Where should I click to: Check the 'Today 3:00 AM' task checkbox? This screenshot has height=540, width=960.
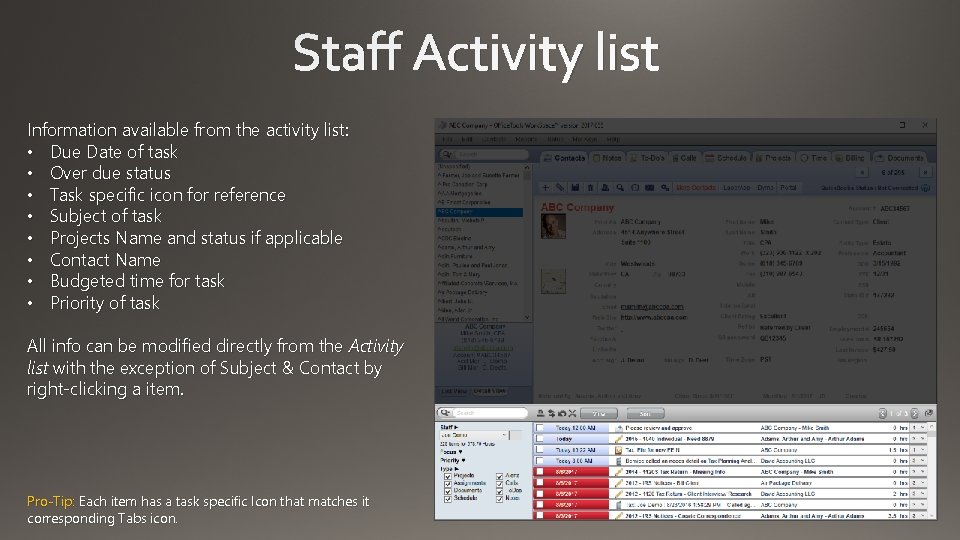539,460
